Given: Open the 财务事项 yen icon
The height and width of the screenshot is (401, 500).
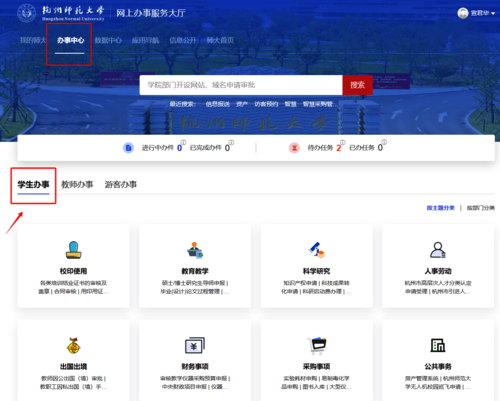Looking at the screenshot, I should pyautogui.click(x=195, y=345).
